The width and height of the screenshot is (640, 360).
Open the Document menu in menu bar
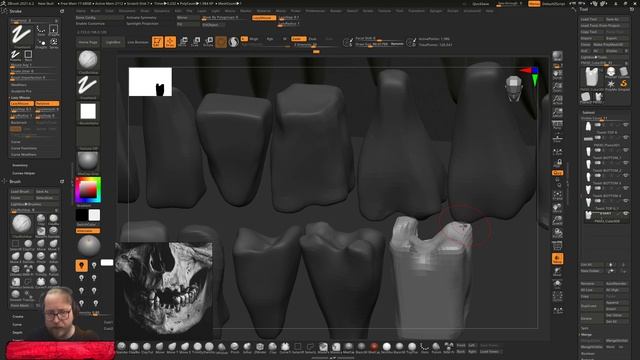click(127, 11)
